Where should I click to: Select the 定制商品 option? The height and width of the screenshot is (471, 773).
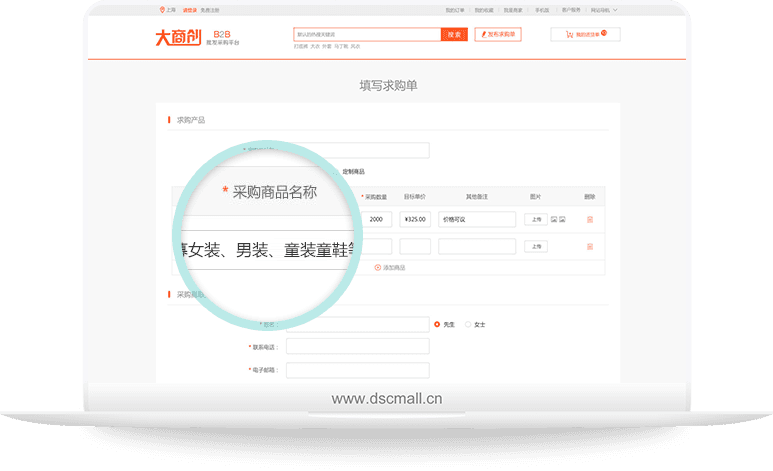[x=353, y=172]
